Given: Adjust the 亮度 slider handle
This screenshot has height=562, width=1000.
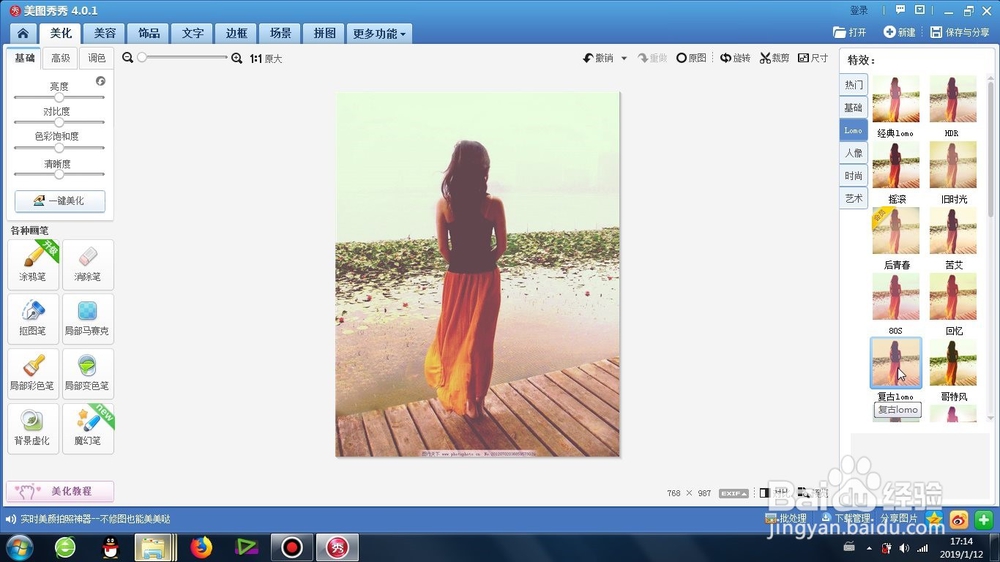Looking at the screenshot, I should tap(59, 98).
